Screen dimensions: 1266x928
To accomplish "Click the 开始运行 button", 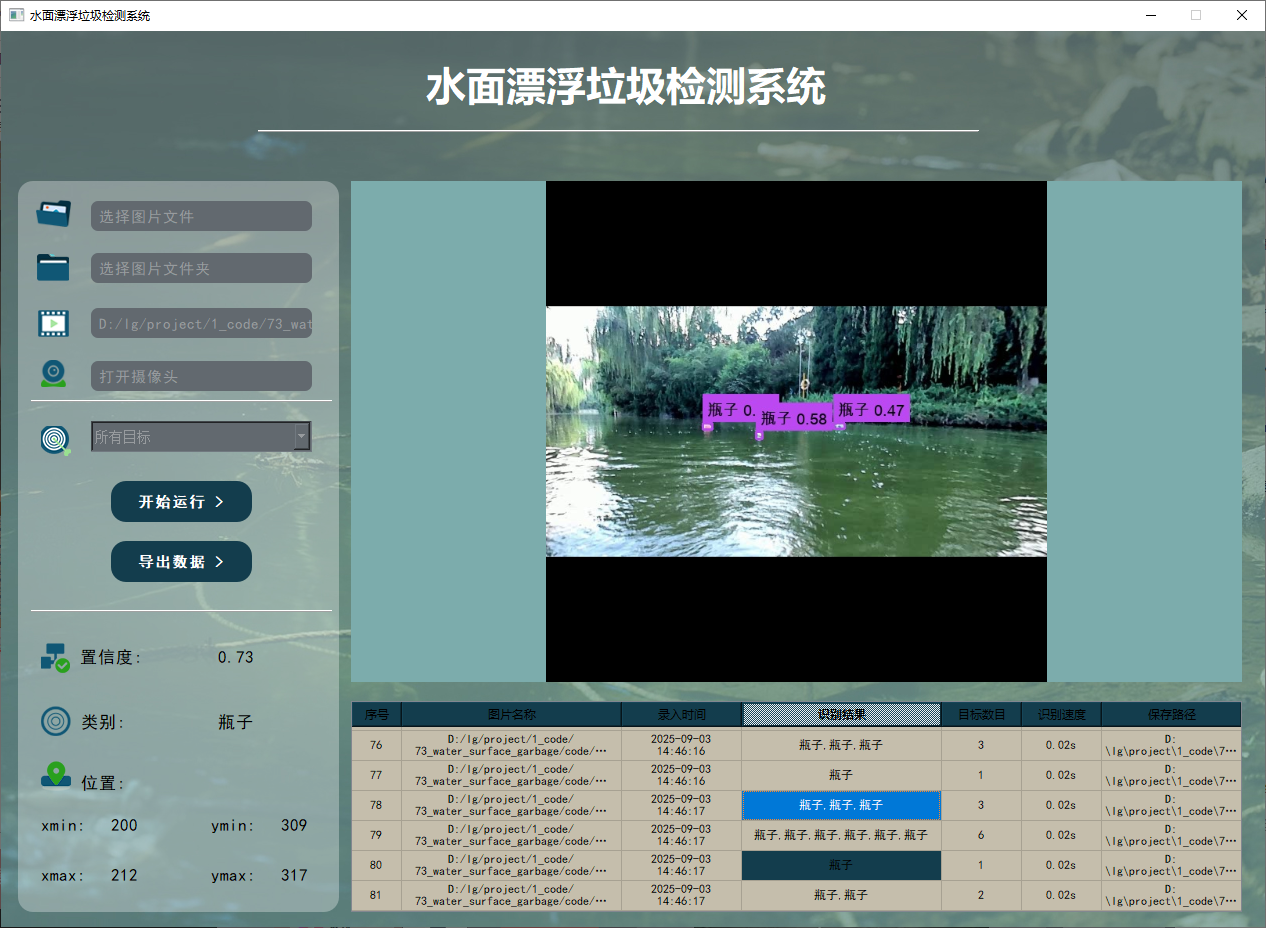I will tap(181, 501).
